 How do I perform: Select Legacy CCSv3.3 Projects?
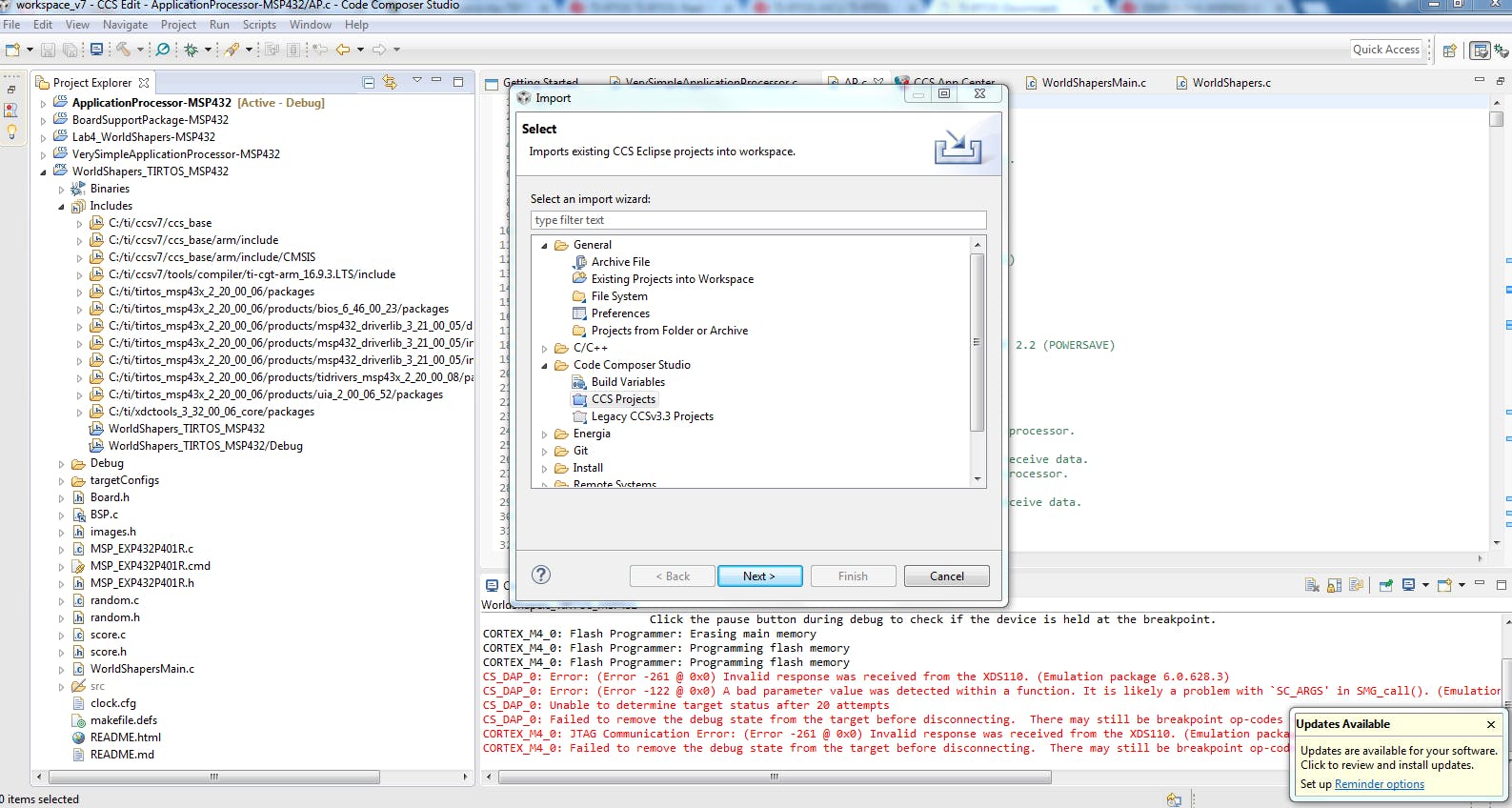click(x=652, y=416)
